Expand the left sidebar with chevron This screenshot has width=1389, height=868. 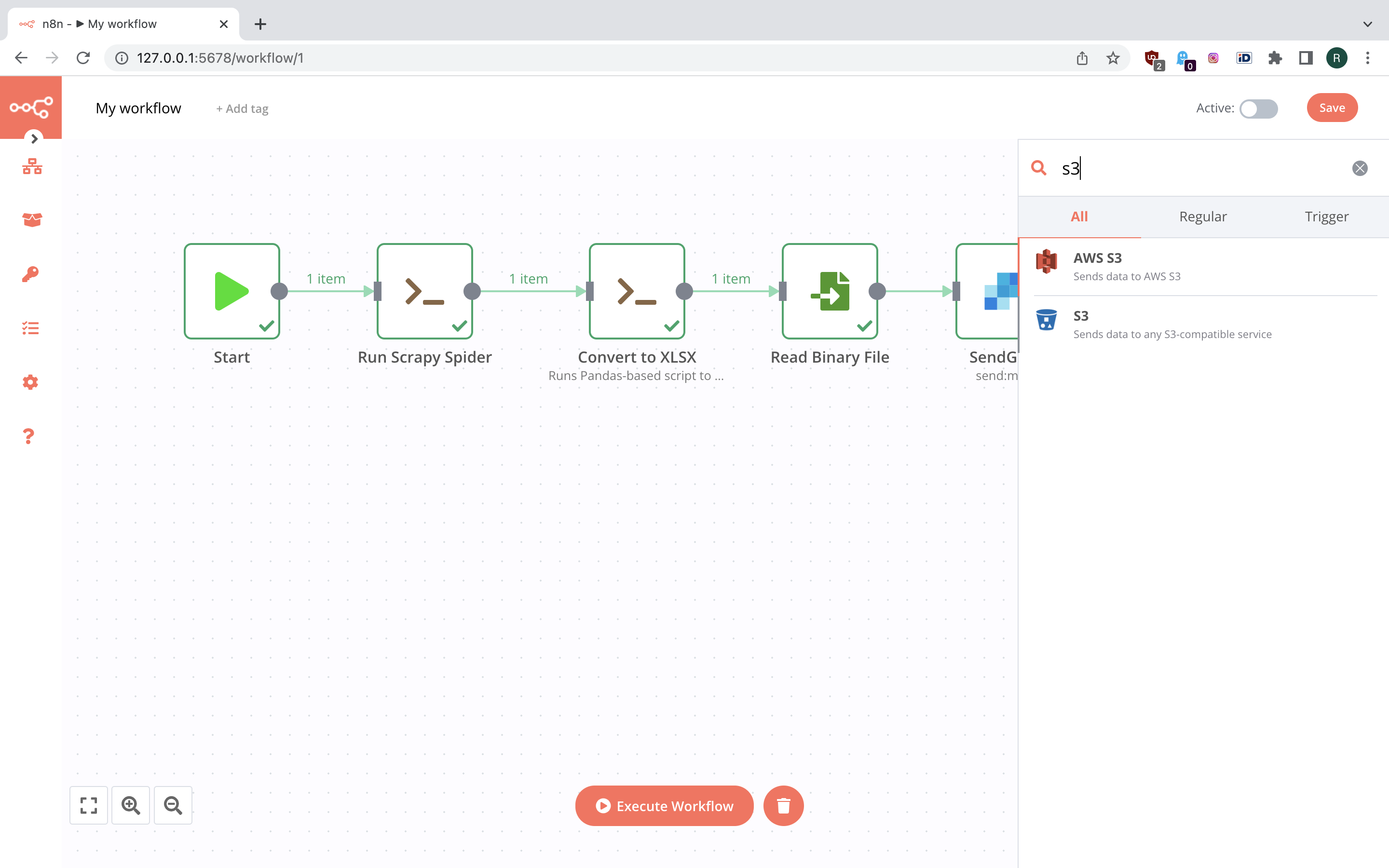coord(34,138)
